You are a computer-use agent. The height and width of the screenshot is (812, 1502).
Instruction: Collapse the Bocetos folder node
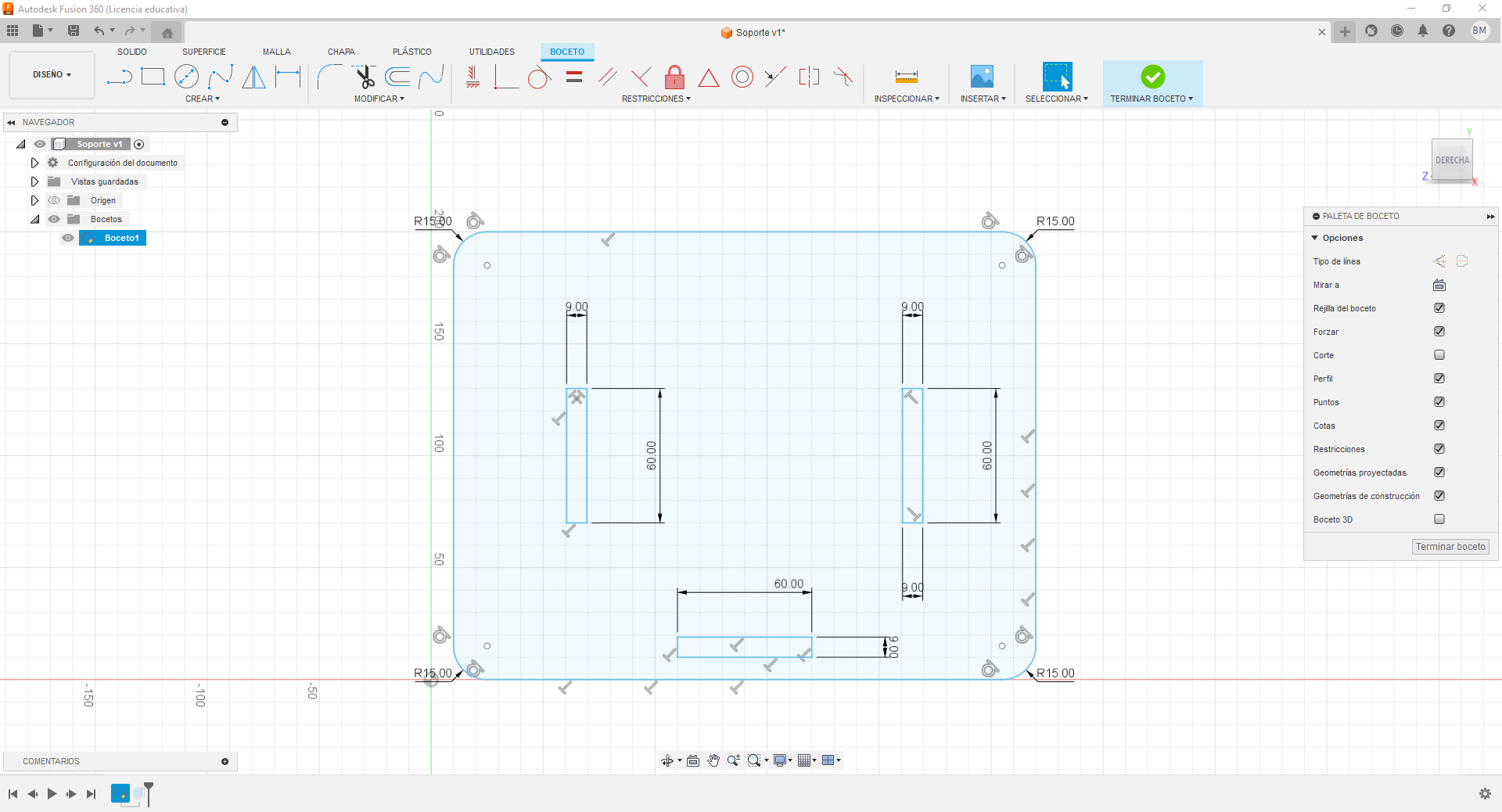tap(34, 219)
